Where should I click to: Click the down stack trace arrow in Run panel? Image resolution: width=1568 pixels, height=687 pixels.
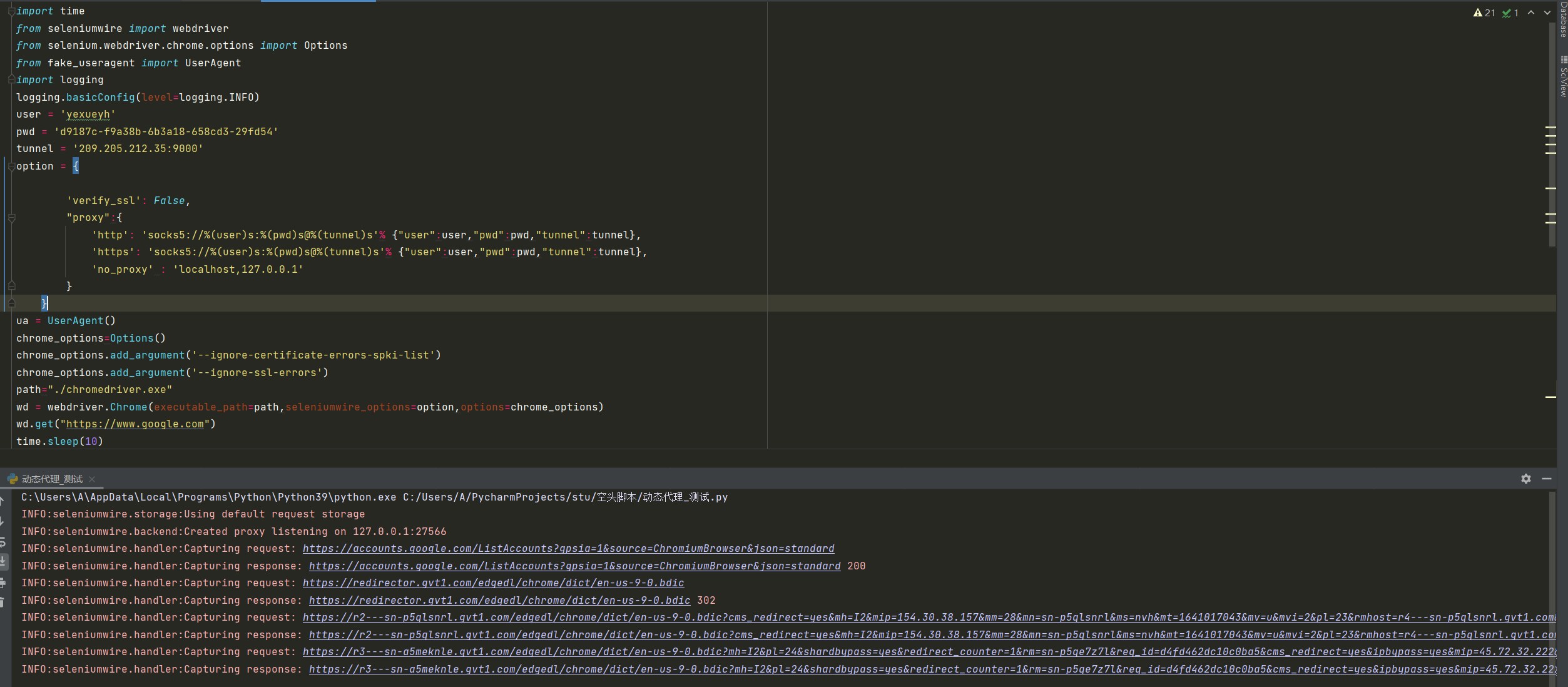[x=3, y=521]
